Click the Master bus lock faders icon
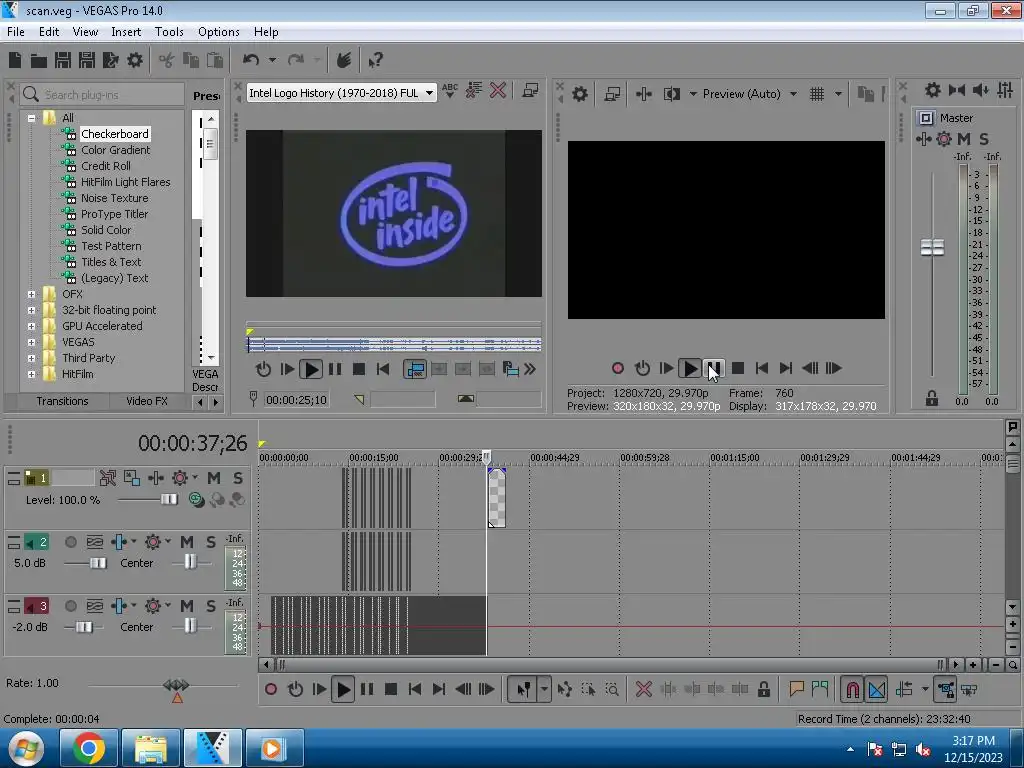The image size is (1024, 768). coord(932,398)
